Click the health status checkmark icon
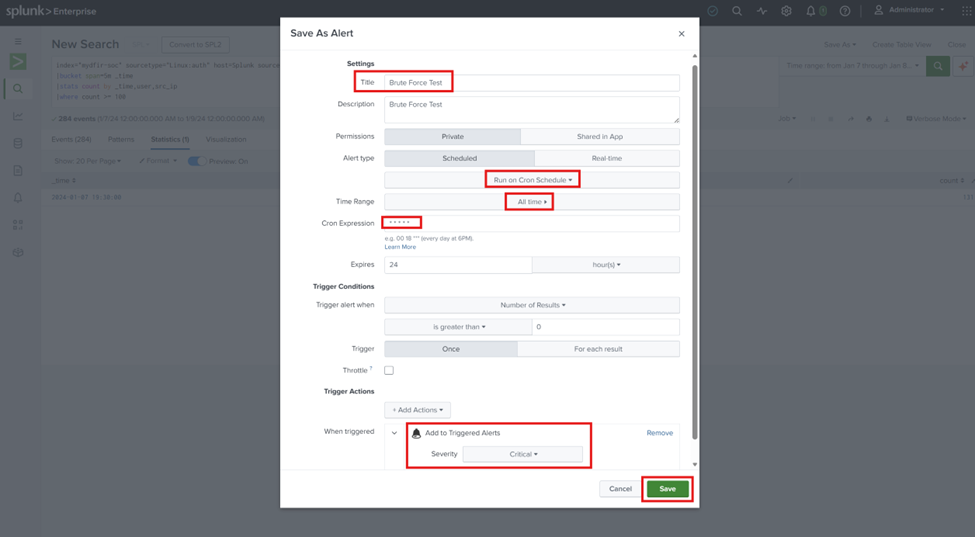 (x=713, y=11)
